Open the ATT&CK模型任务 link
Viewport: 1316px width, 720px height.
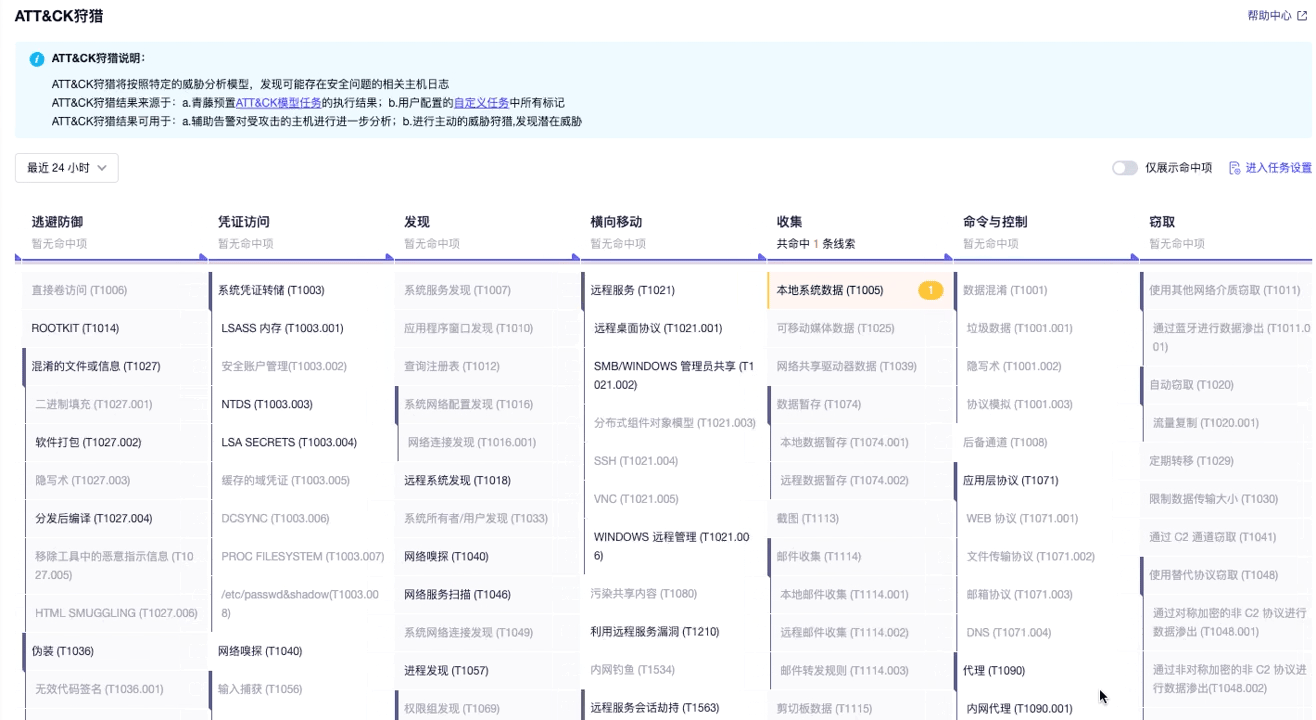[x=279, y=103]
